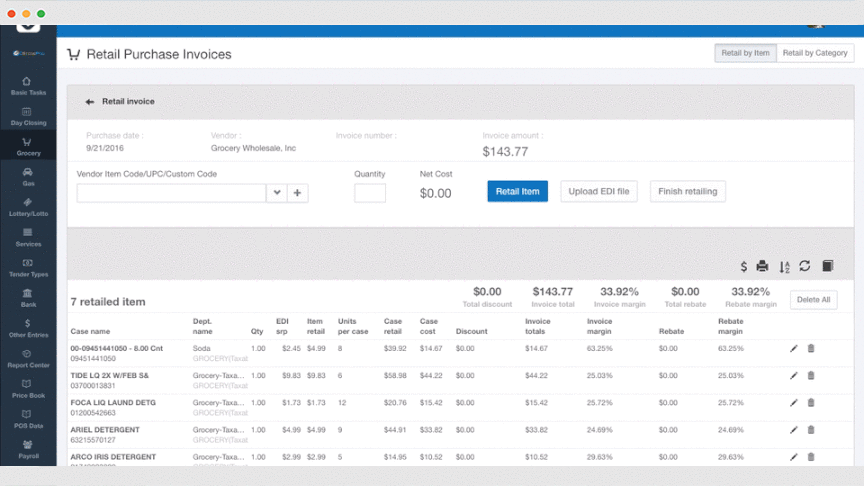Open Gas section in sidebar
The image size is (864, 486).
click(27, 176)
